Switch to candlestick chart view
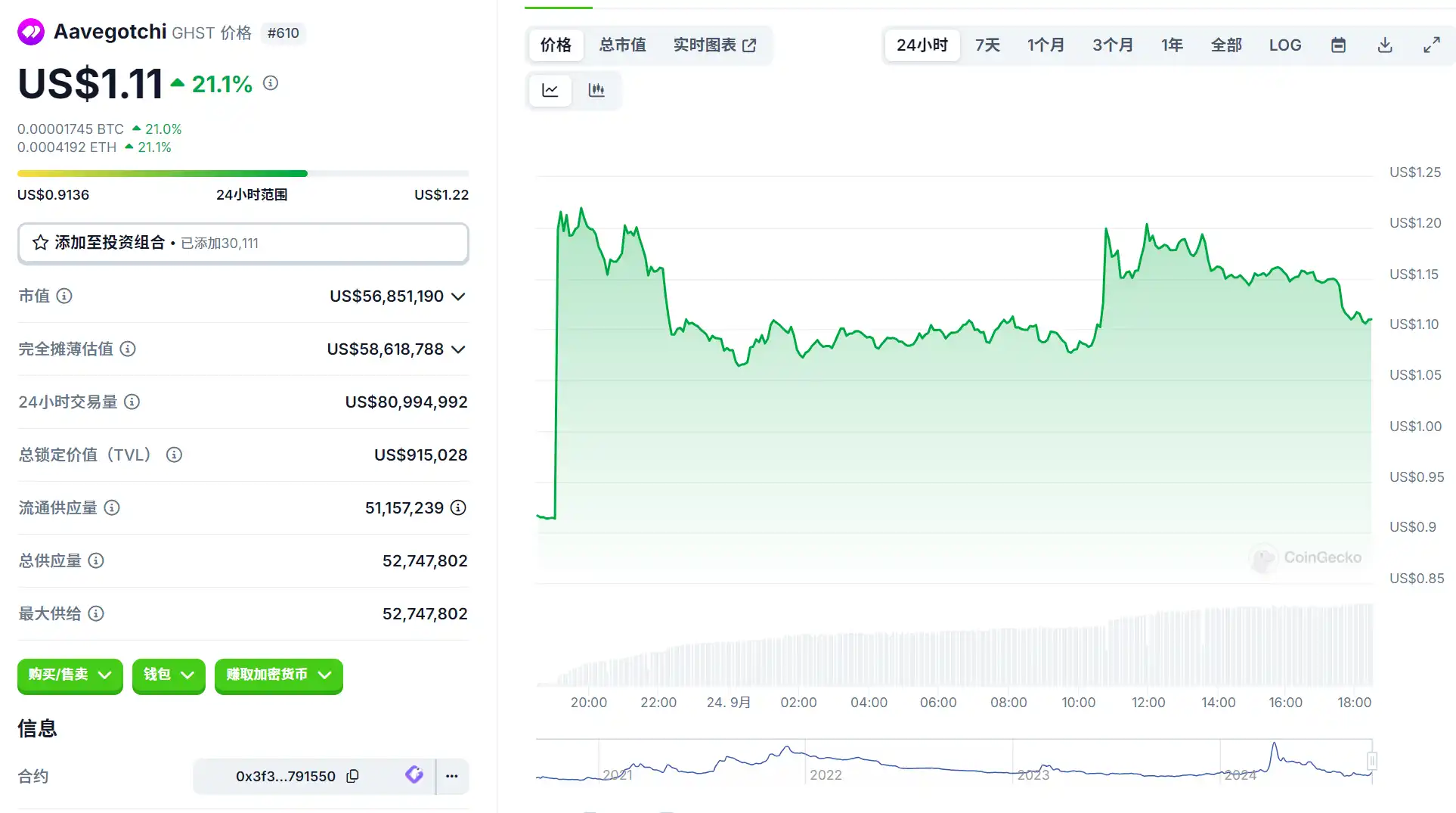This screenshot has height=813, width=1456. [x=596, y=90]
